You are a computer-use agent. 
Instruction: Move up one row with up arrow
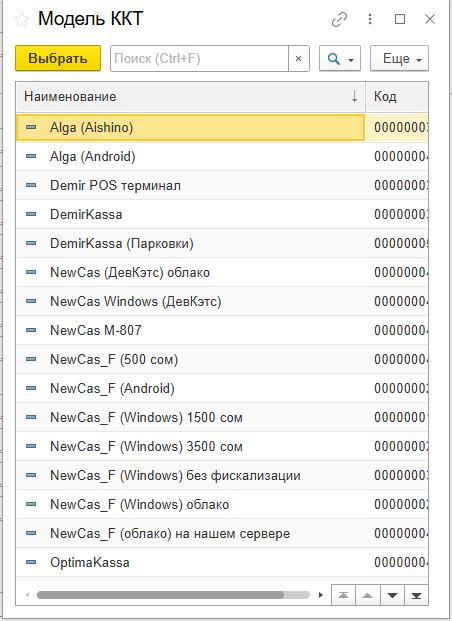coord(368,595)
